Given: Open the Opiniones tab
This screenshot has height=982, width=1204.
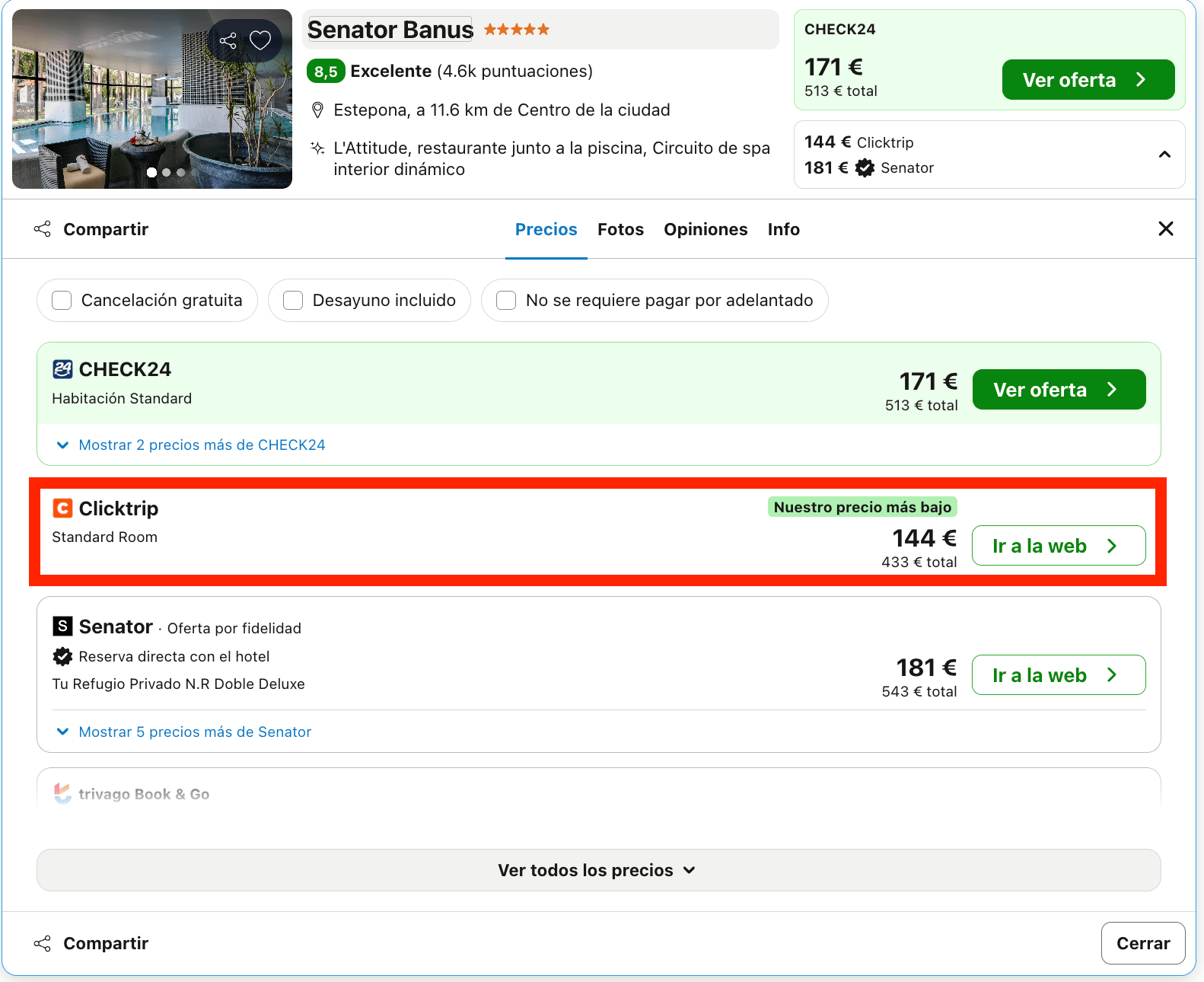Looking at the screenshot, I should (706, 229).
